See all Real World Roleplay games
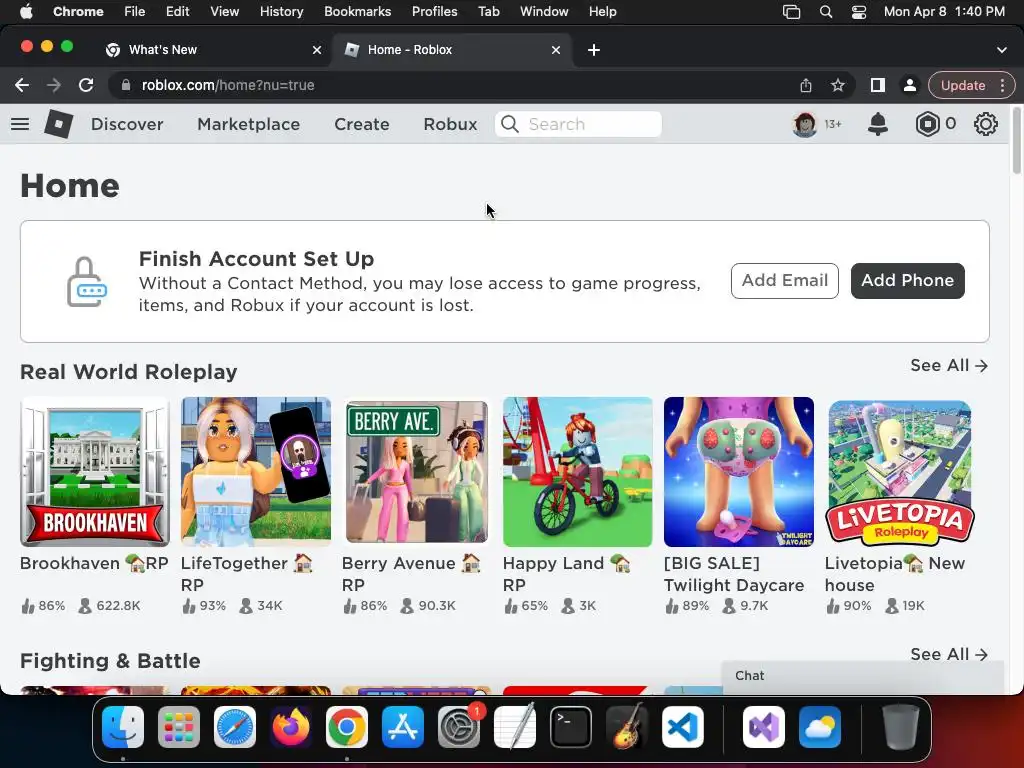The image size is (1024, 768). pos(949,366)
